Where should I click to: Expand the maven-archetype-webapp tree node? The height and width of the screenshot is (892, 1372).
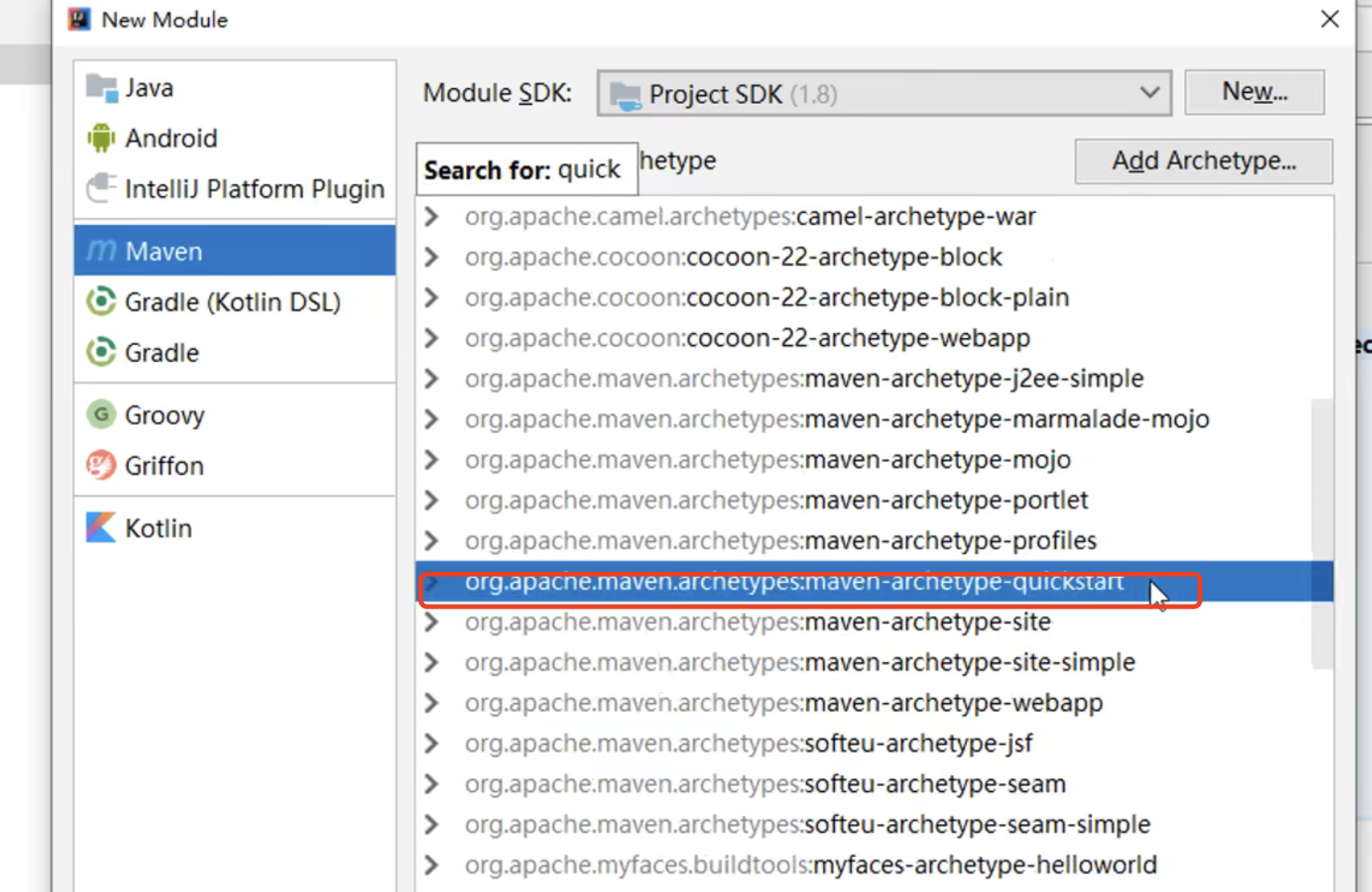431,703
